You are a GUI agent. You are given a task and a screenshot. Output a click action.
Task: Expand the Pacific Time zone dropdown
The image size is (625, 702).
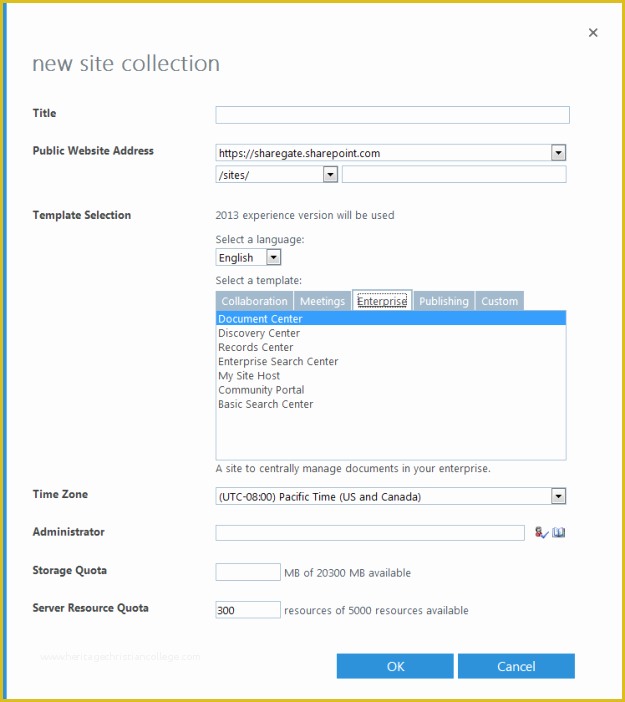click(x=558, y=496)
